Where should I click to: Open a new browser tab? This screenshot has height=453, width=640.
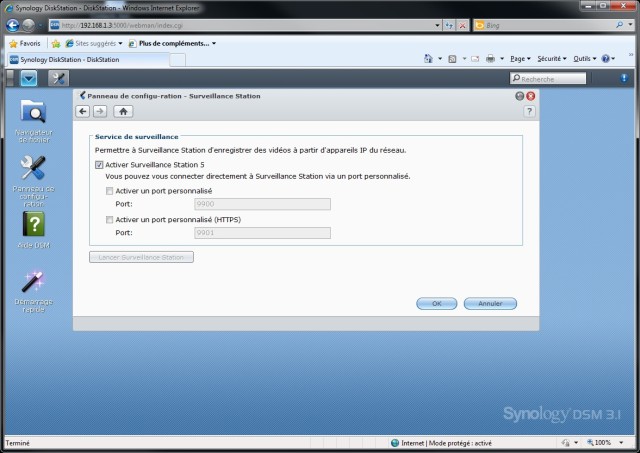point(177,60)
